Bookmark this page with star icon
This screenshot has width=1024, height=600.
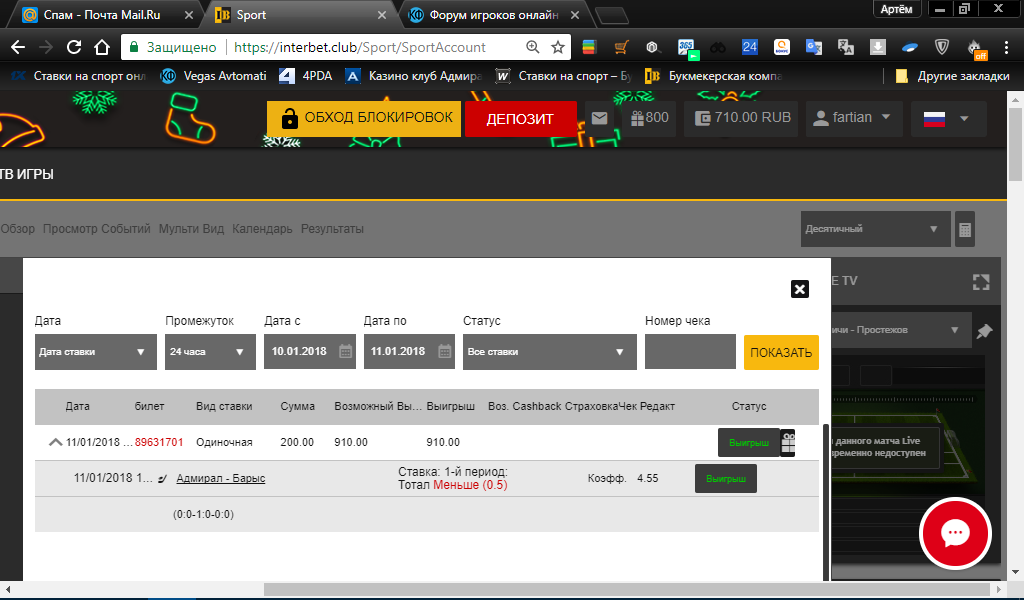click(558, 47)
